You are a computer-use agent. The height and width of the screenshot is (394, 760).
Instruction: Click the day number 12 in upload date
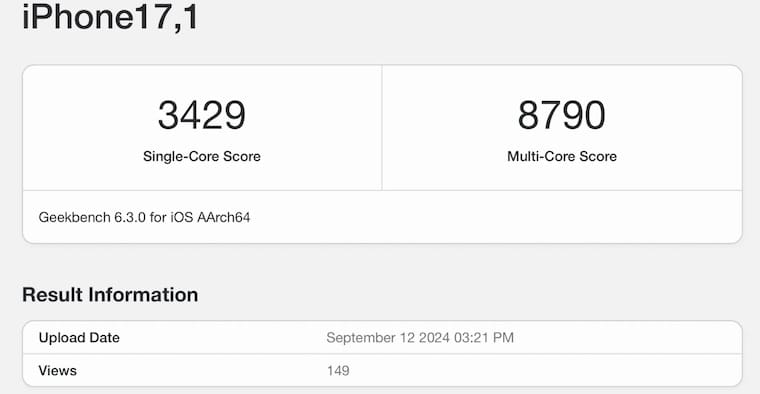click(x=407, y=337)
